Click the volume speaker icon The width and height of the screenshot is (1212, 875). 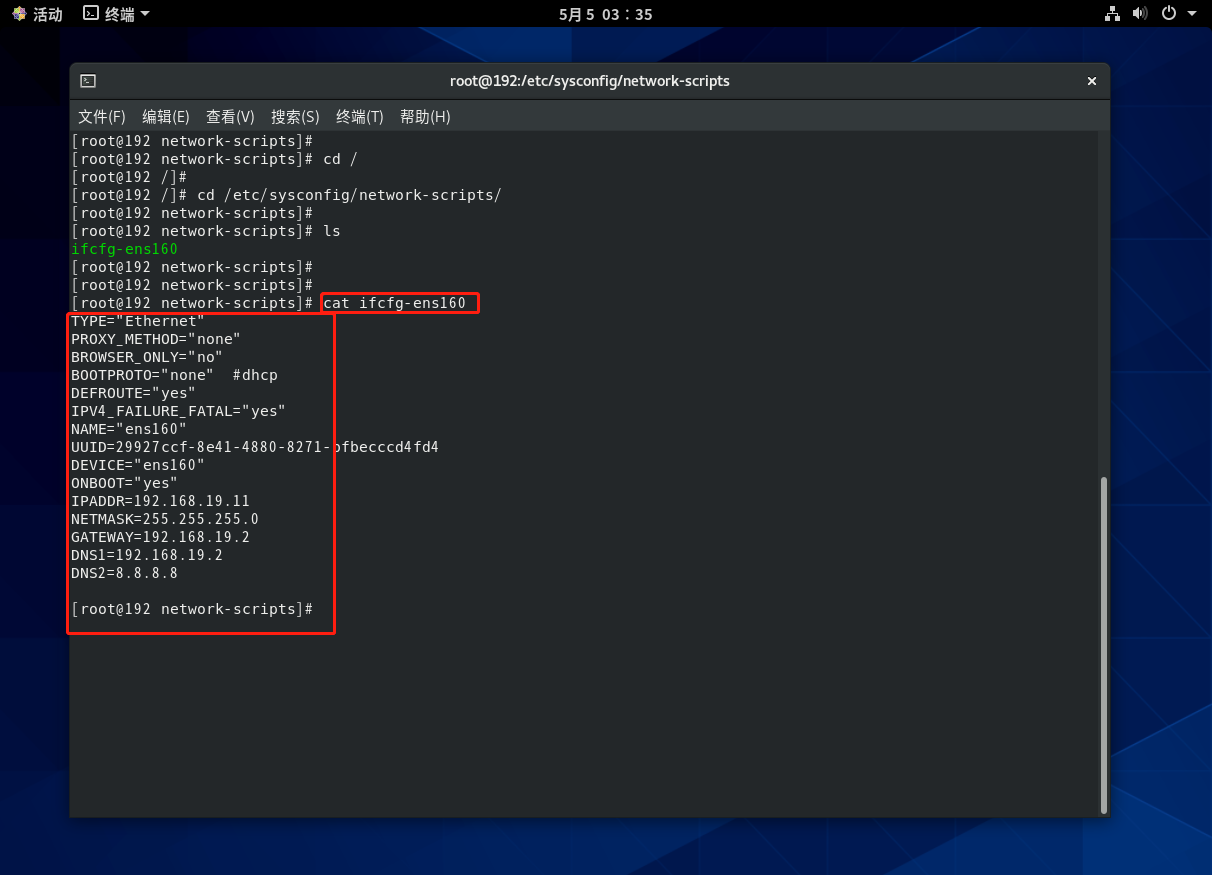pos(1139,14)
